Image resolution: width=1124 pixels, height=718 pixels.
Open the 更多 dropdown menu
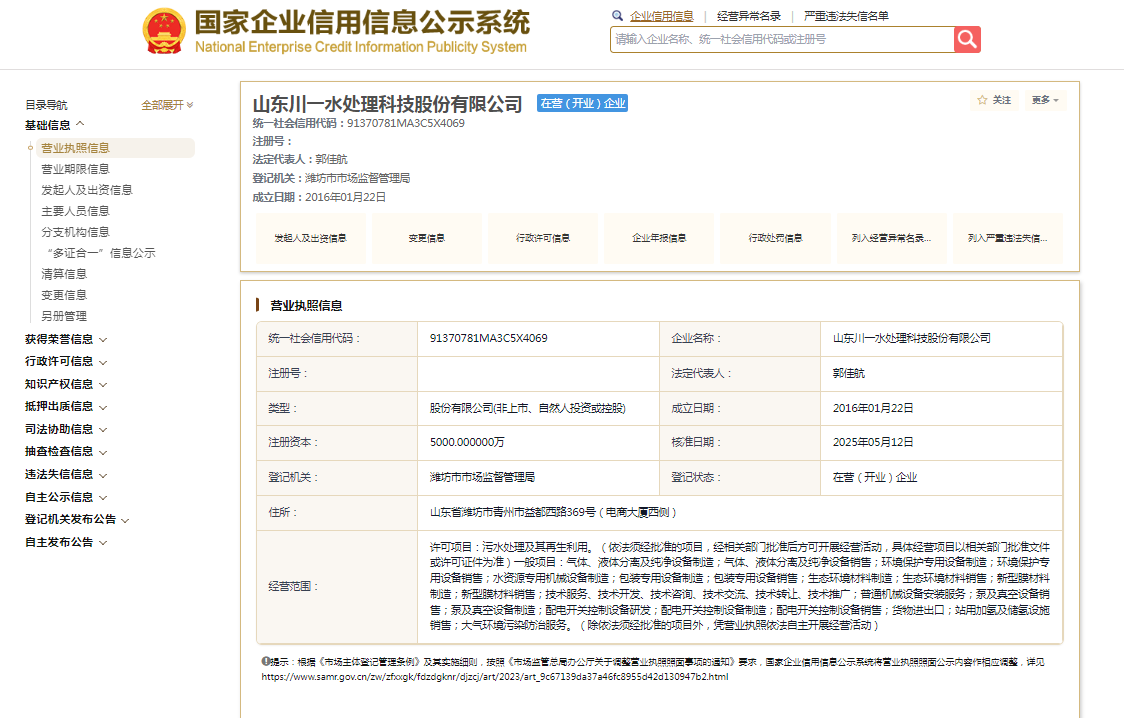click(x=1045, y=100)
